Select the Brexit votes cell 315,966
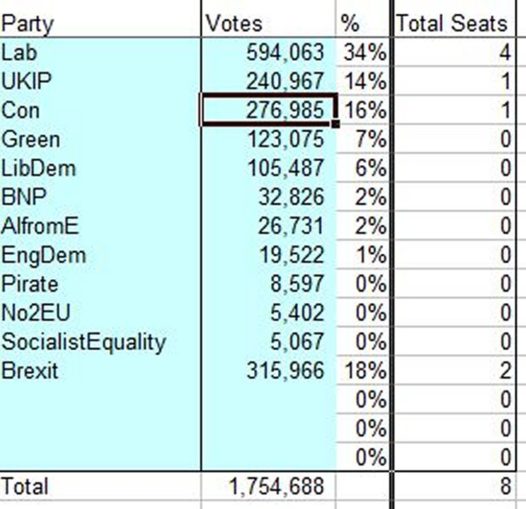 coord(268,370)
